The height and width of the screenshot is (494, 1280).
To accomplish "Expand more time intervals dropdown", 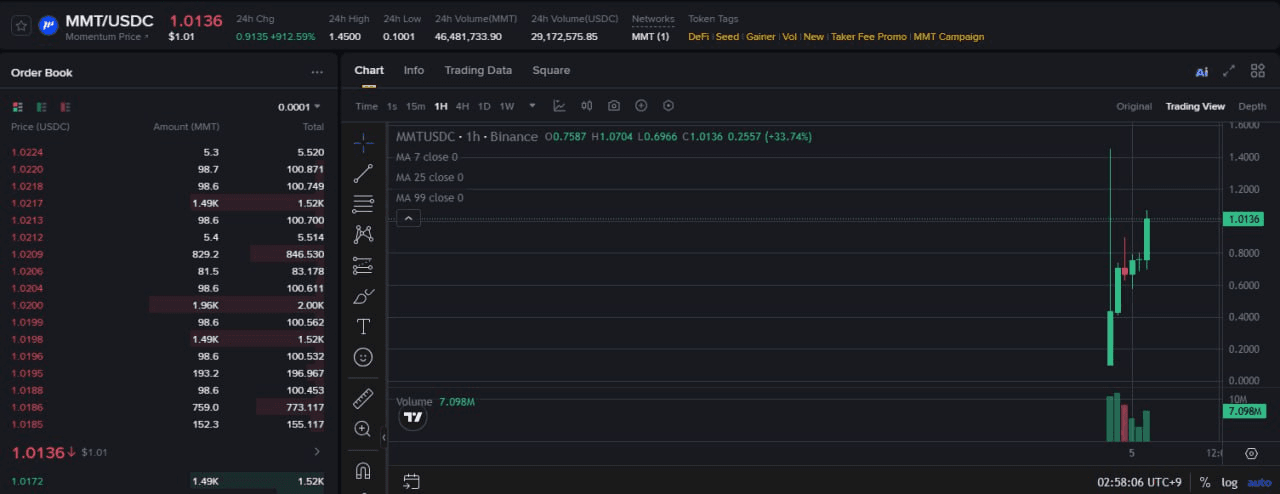I will coord(532,106).
